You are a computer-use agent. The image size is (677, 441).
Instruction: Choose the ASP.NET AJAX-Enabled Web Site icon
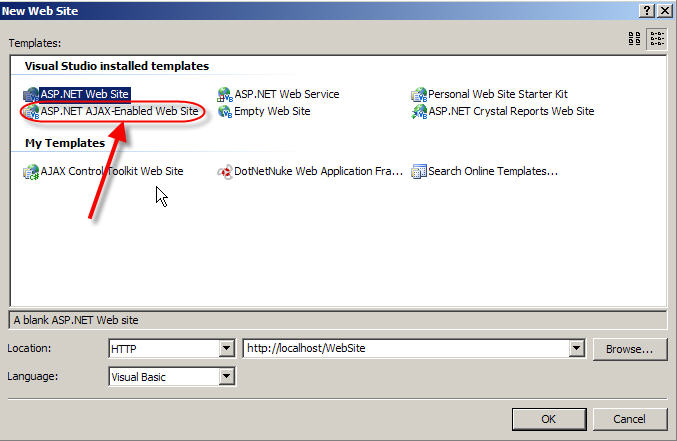31,112
